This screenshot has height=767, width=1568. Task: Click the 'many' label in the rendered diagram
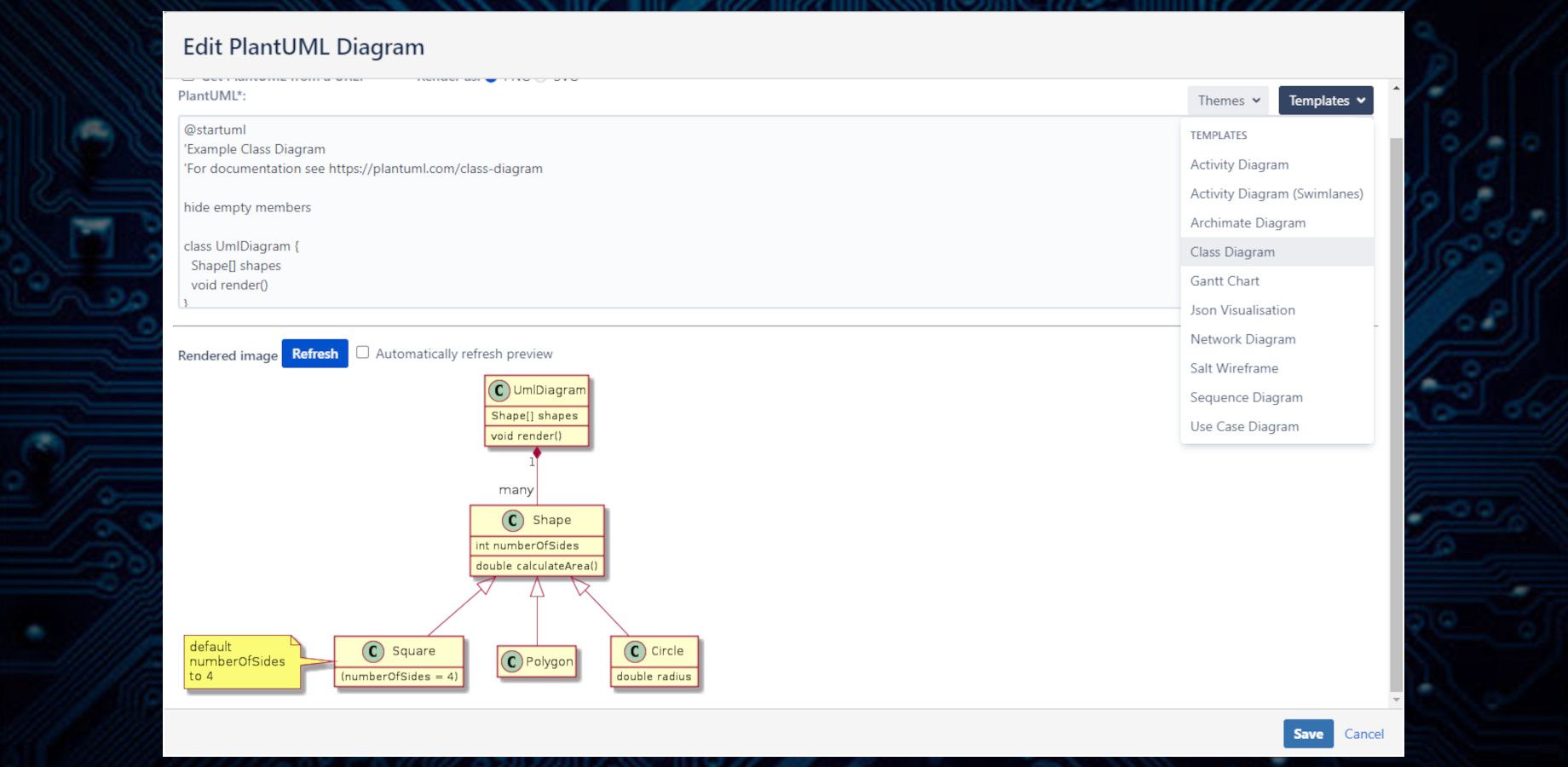[x=516, y=490]
